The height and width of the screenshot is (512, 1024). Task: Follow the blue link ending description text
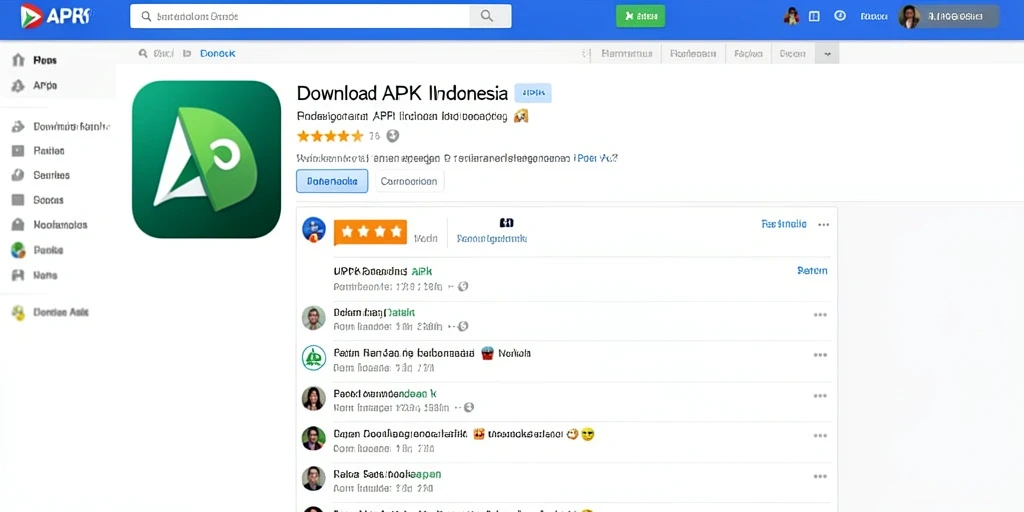pos(596,157)
